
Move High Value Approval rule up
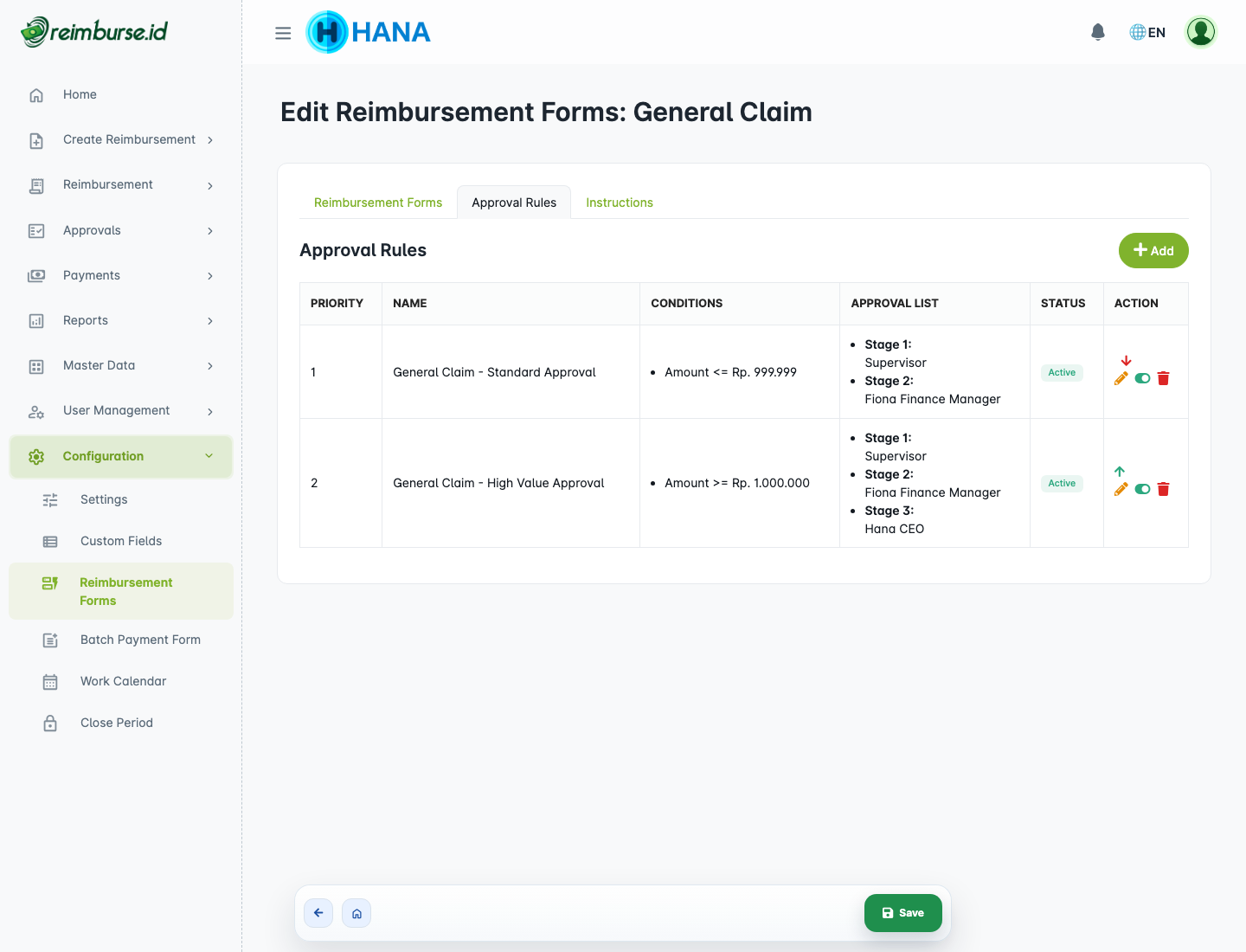pyautogui.click(x=1120, y=472)
